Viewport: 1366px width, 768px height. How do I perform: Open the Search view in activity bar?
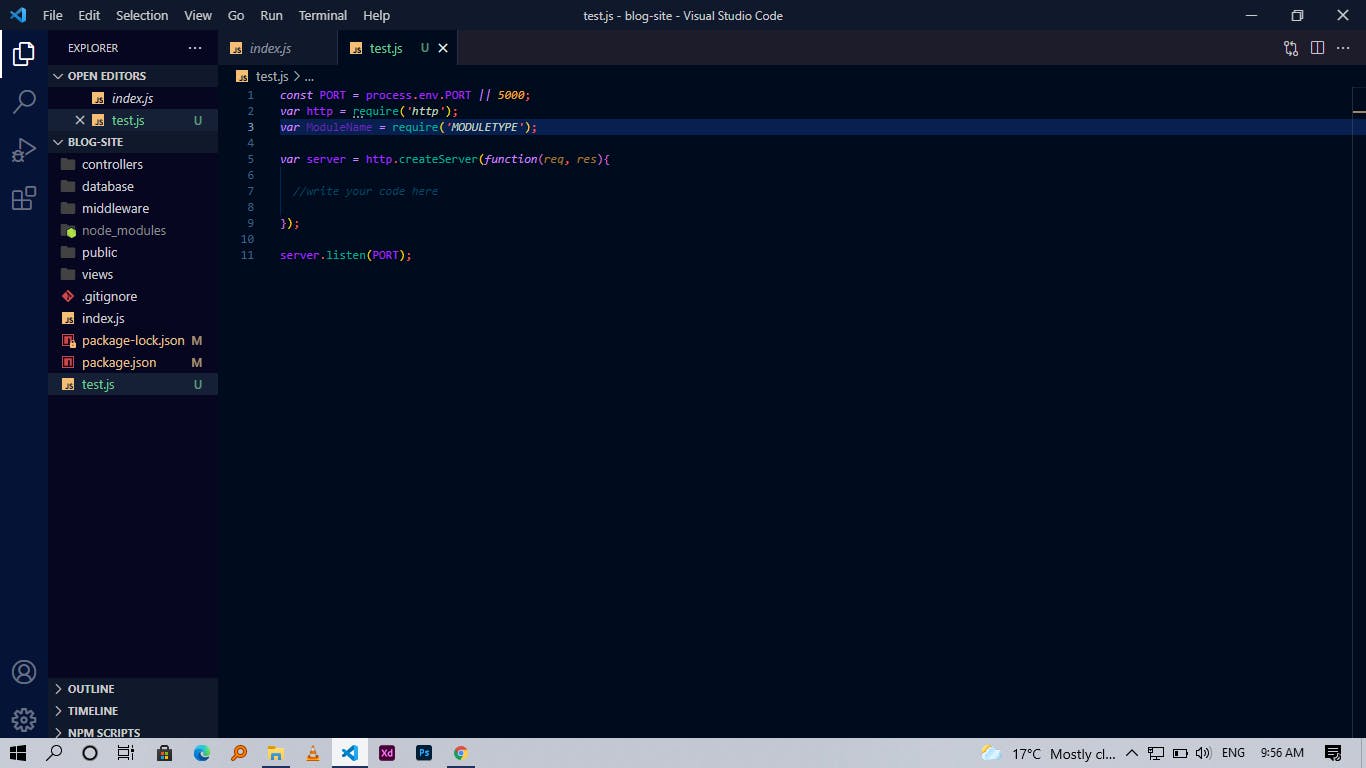pyautogui.click(x=24, y=101)
